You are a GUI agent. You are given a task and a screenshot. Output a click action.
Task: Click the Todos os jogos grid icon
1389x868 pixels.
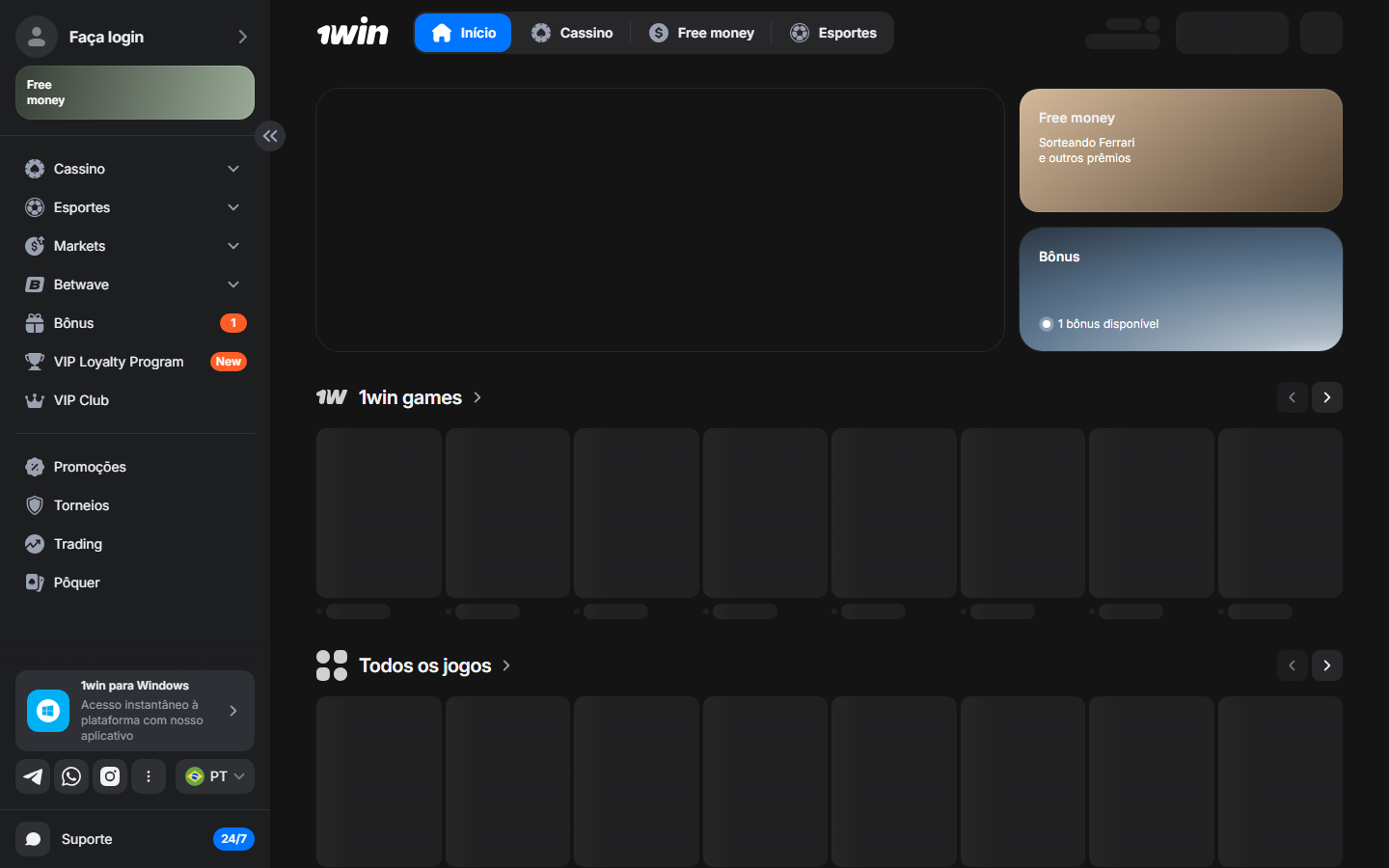(332, 665)
